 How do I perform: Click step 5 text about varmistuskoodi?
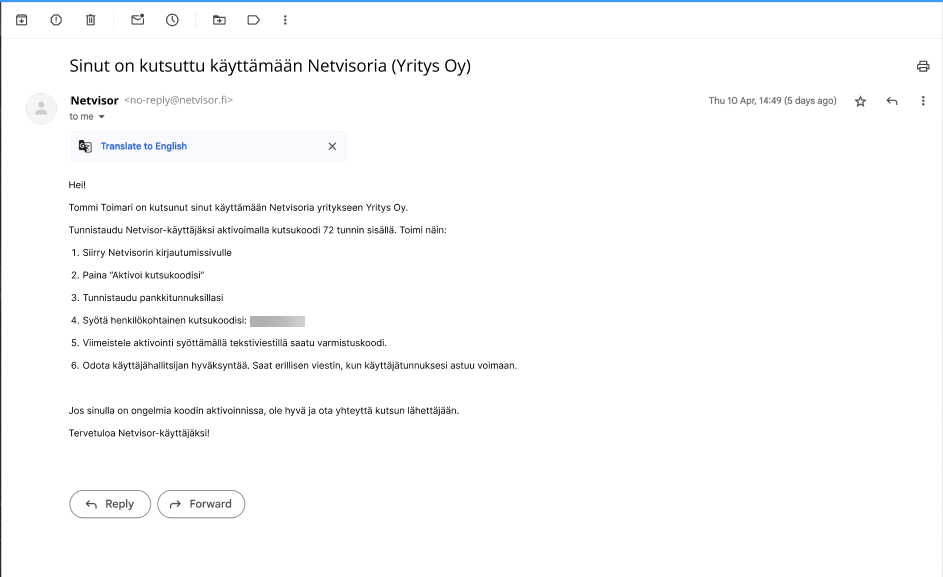tap(235, 343)
